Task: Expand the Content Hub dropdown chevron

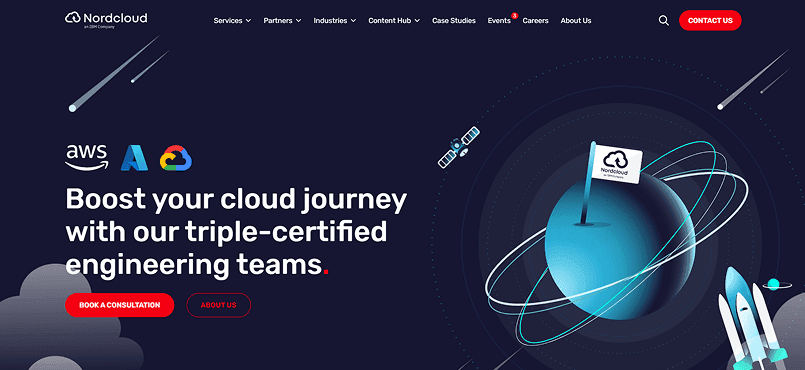Action: [x=417, y=21]
